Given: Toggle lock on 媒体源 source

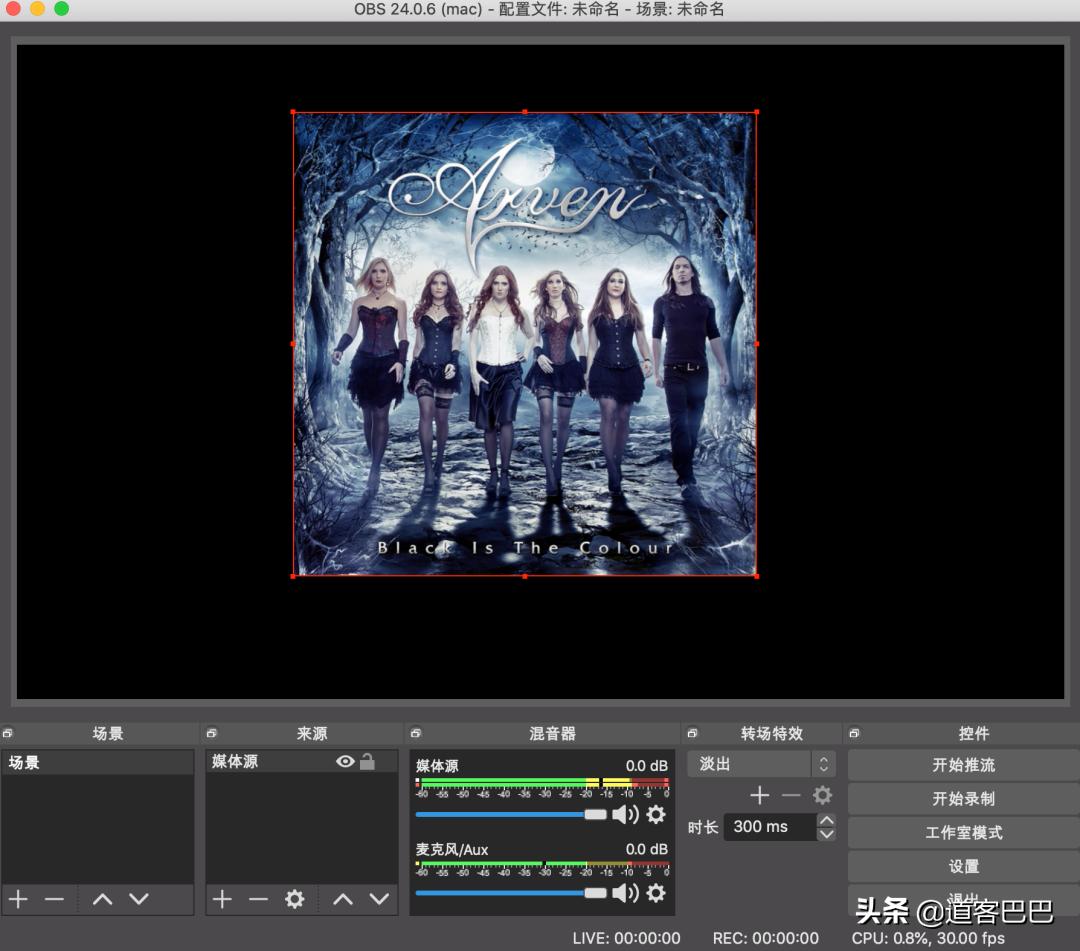Looking at the screenshot, I should [368, 761].
